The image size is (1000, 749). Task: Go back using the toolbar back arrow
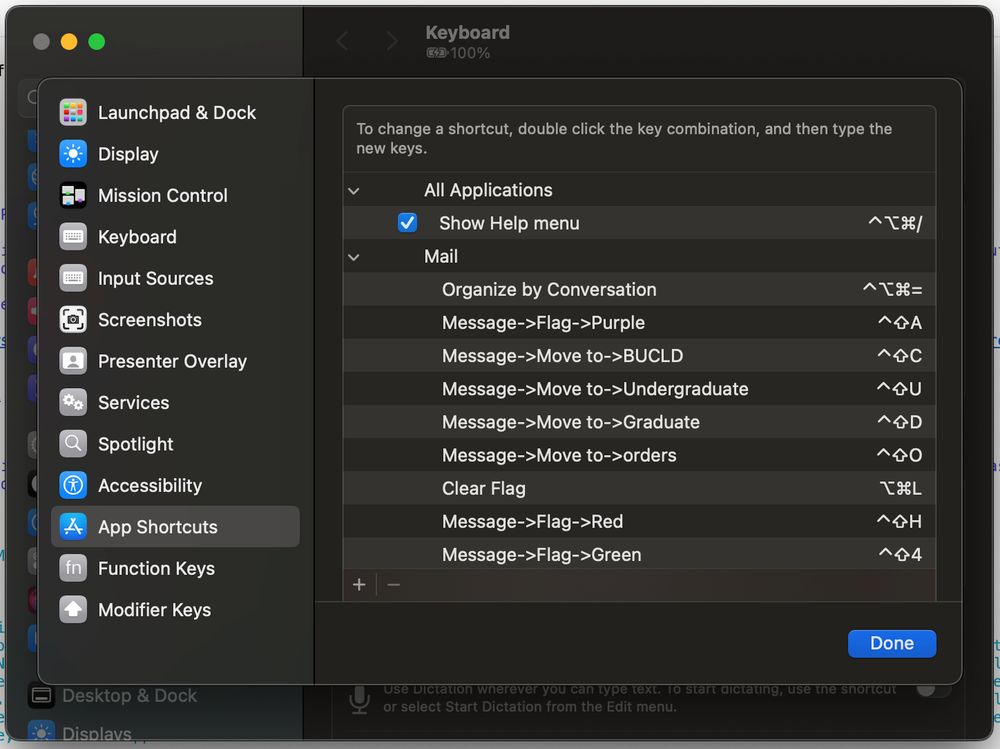coord(342,41)
